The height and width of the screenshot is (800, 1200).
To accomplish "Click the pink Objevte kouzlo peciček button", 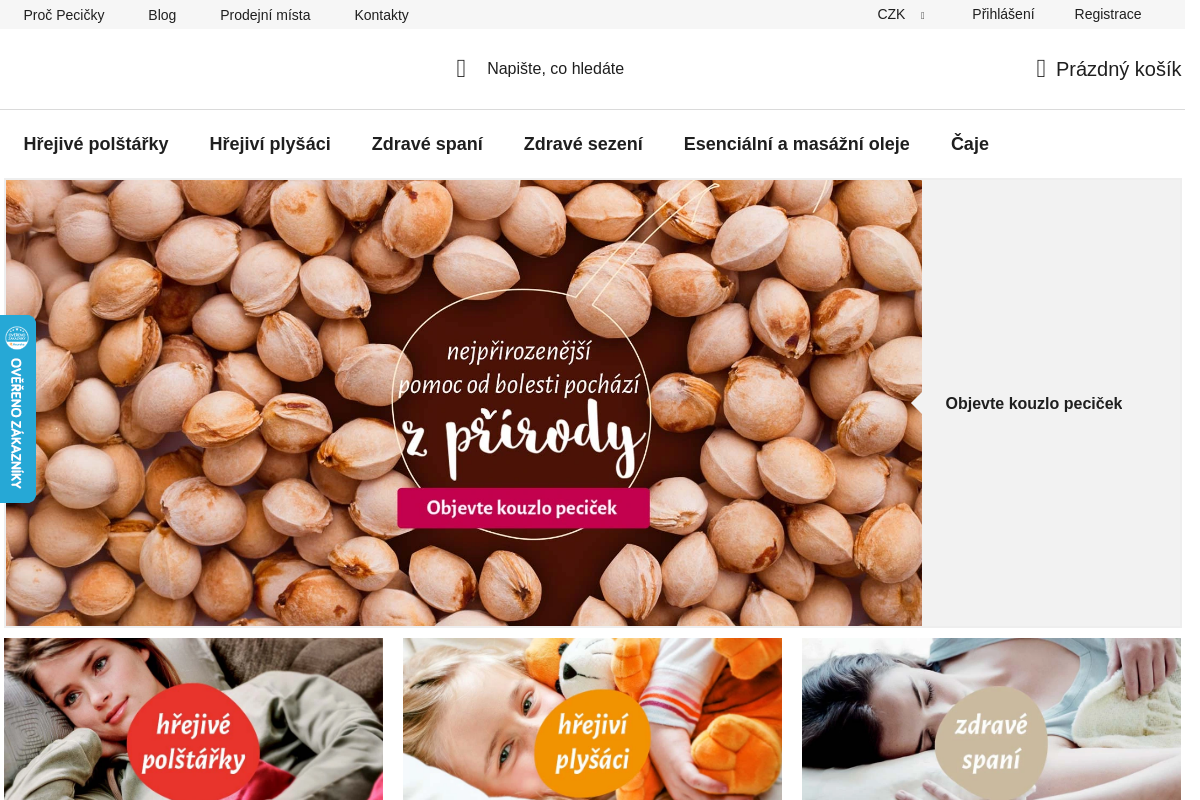I will pos(523,508).
